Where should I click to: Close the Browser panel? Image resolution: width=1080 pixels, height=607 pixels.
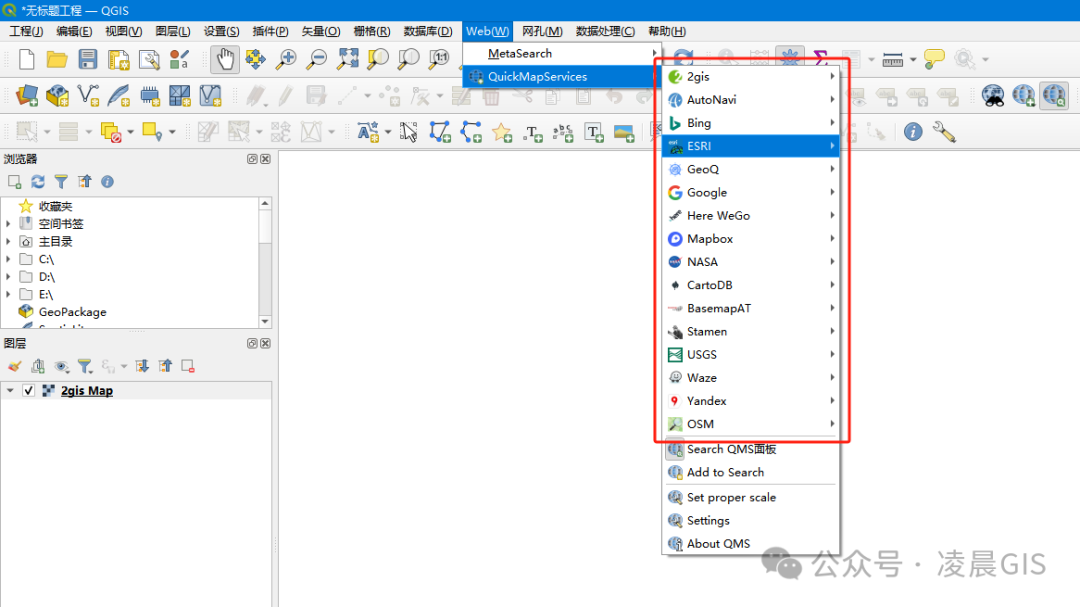(265, 159)
